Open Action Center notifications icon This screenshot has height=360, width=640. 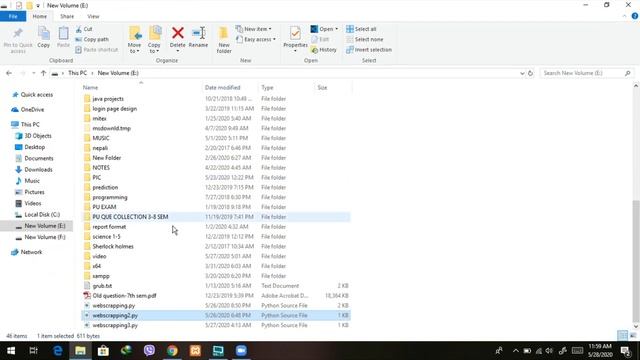click(x=626, y=351)
